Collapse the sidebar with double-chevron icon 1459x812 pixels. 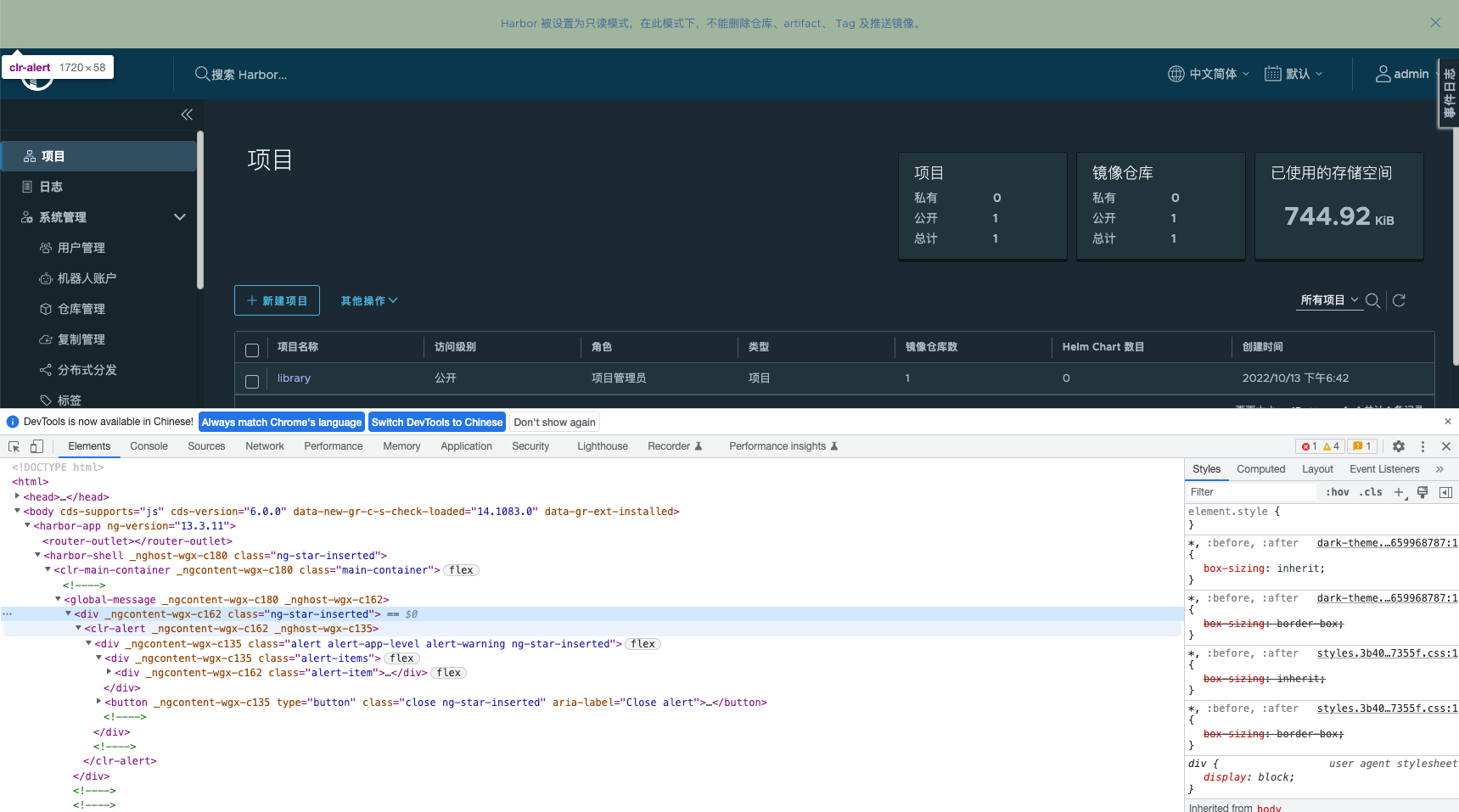[x=187, y=115]
